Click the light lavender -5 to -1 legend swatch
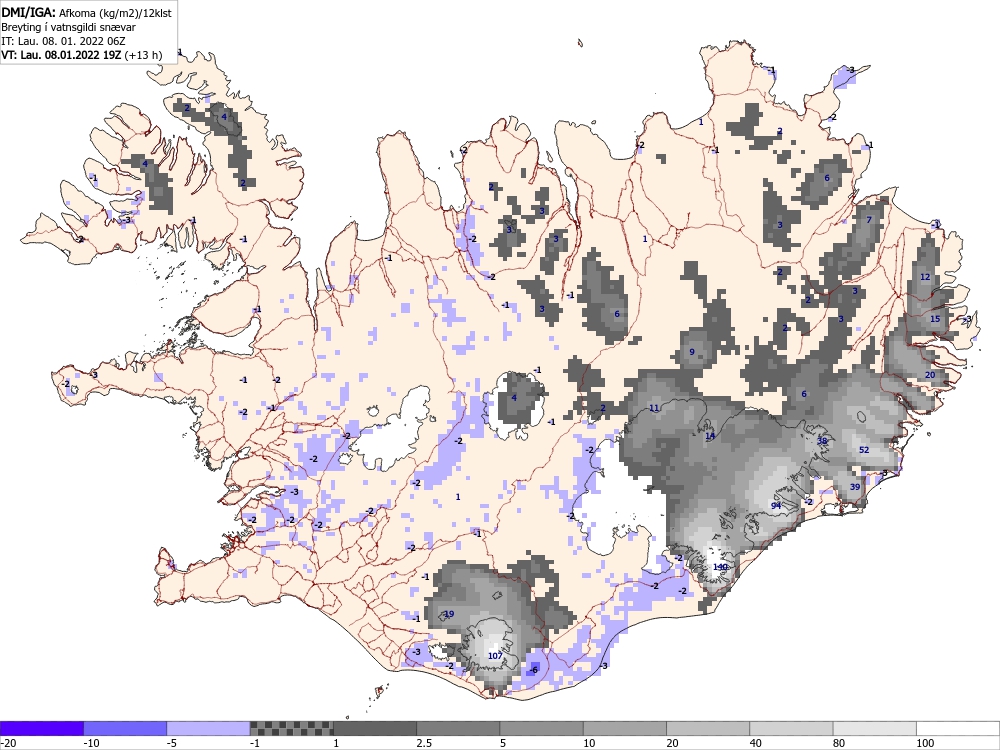 pos(209,728)
